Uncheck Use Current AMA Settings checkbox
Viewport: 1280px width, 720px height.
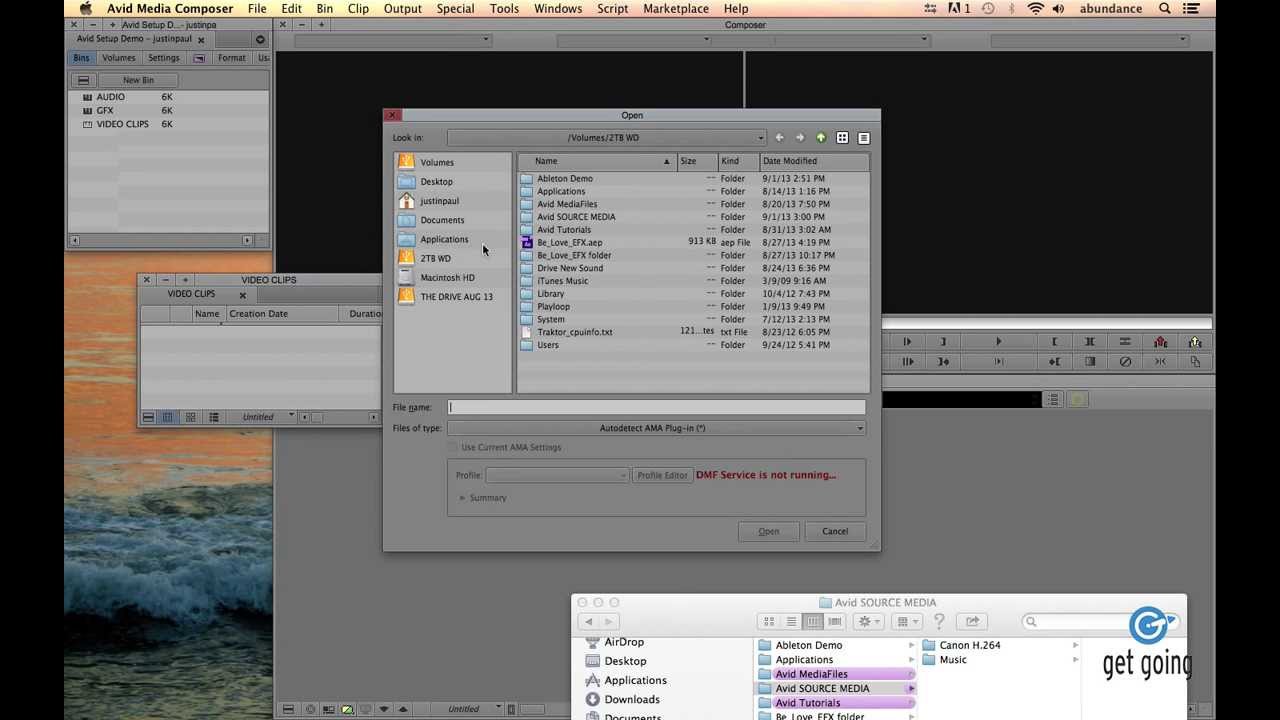coord(453,447)
